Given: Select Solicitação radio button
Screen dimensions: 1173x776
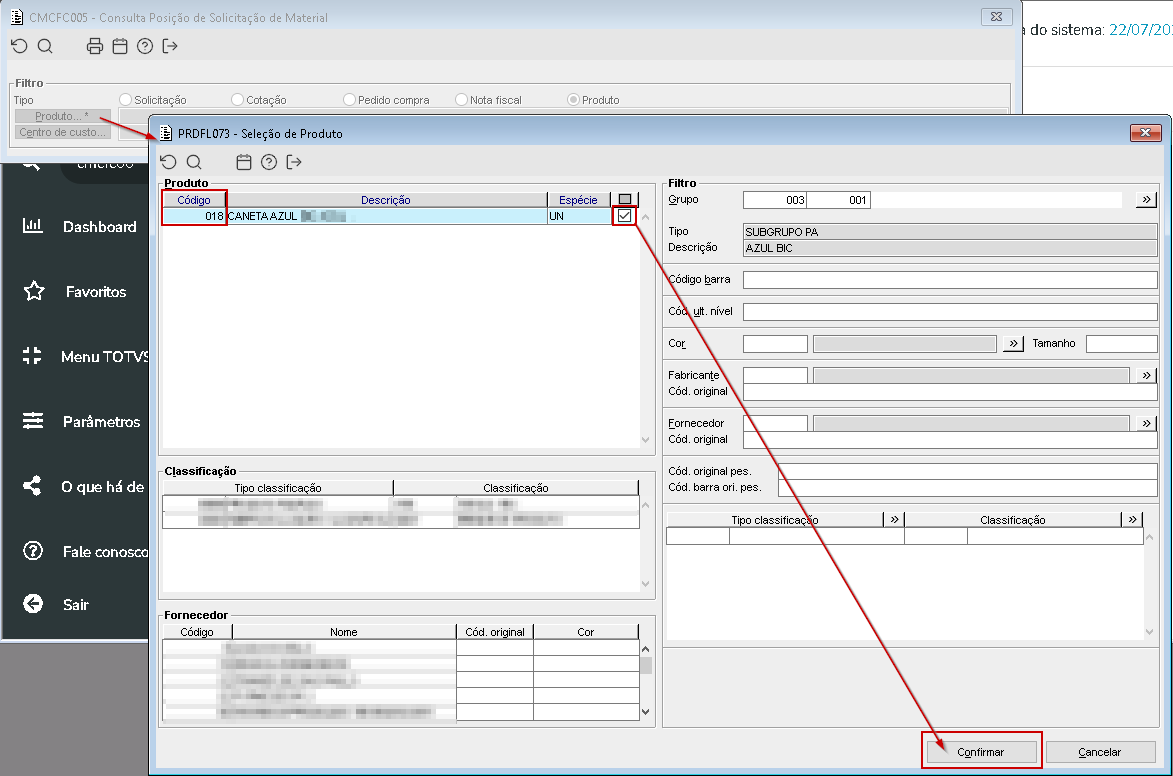Looking at the screenshot, I should (126, 100).
